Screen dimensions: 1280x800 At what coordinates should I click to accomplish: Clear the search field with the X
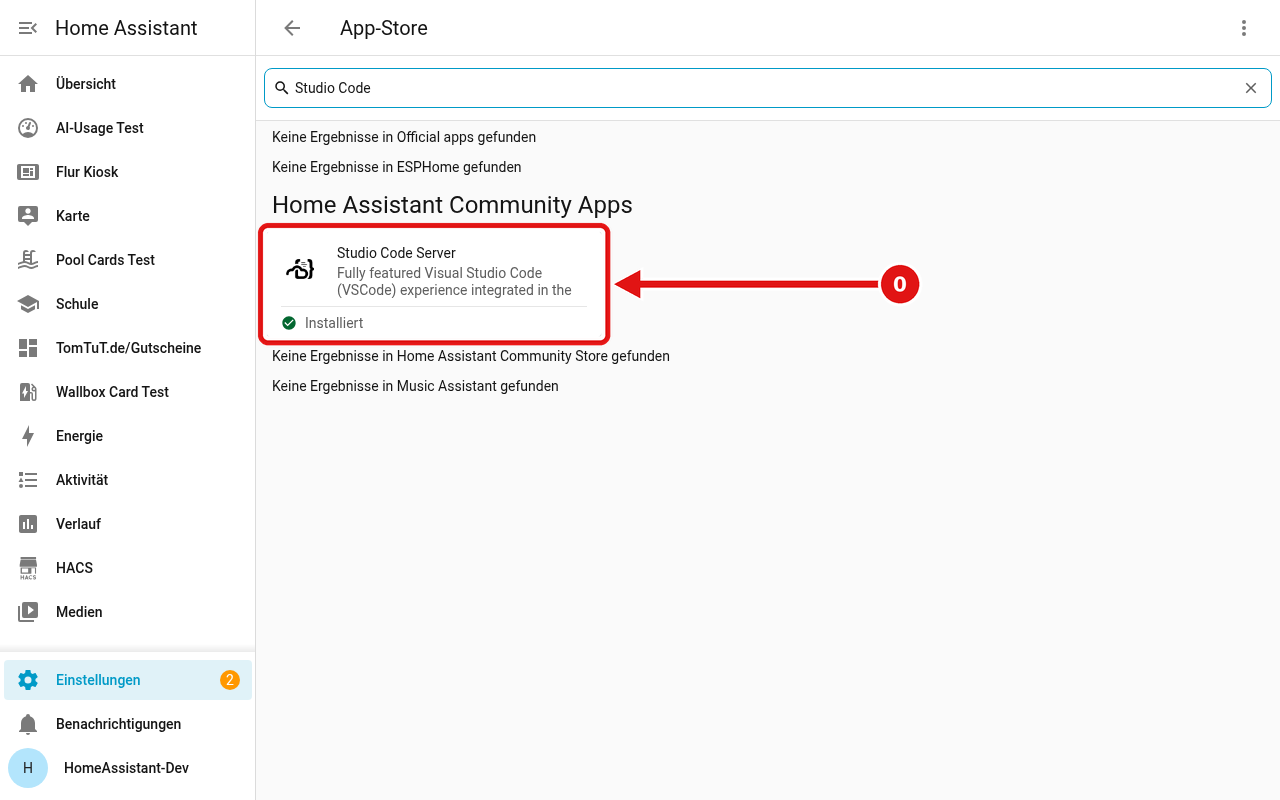coord(1251,88)
